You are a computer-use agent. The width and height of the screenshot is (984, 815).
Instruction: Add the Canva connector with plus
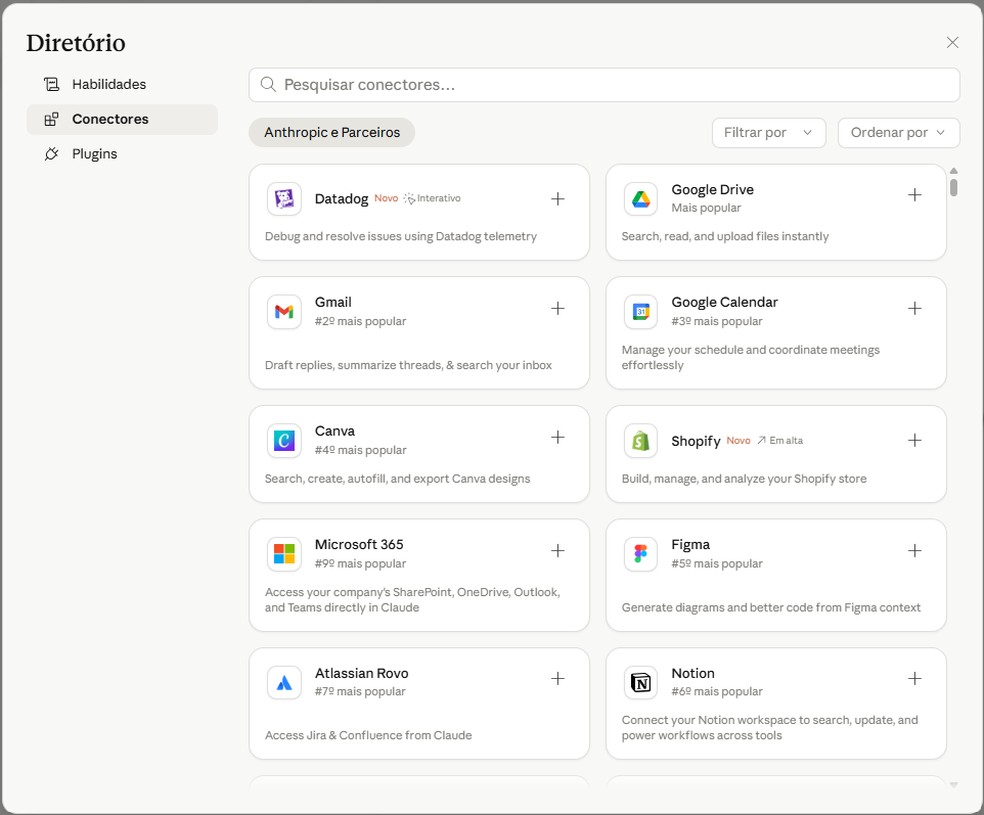558,437
